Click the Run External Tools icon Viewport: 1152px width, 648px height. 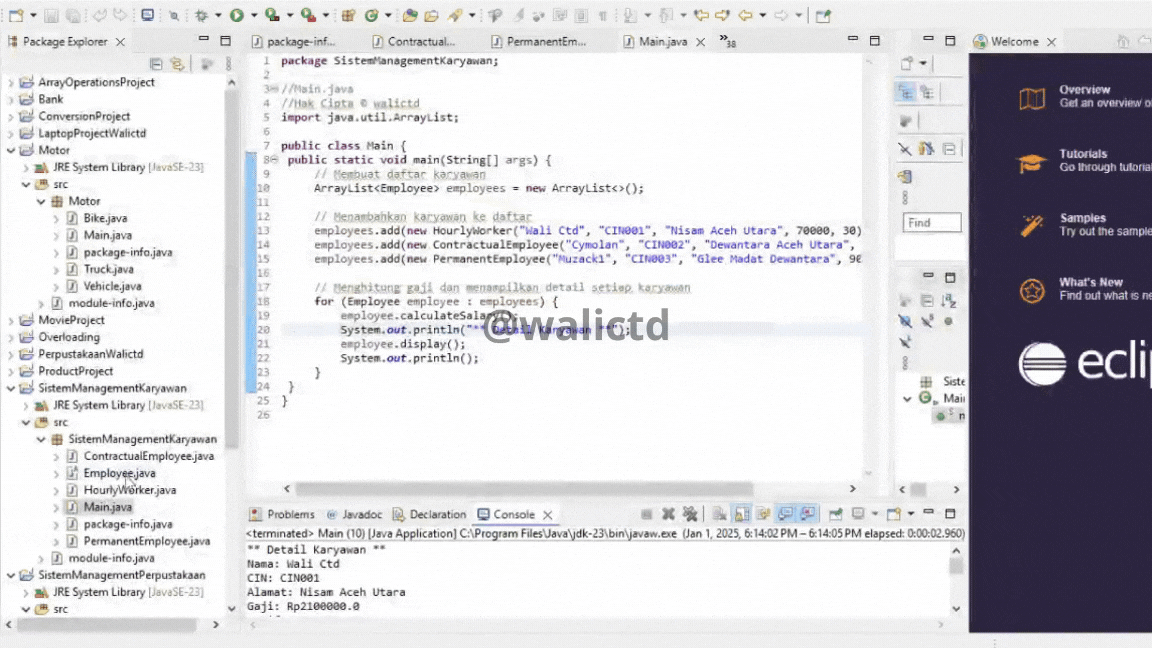coord(309,15)
